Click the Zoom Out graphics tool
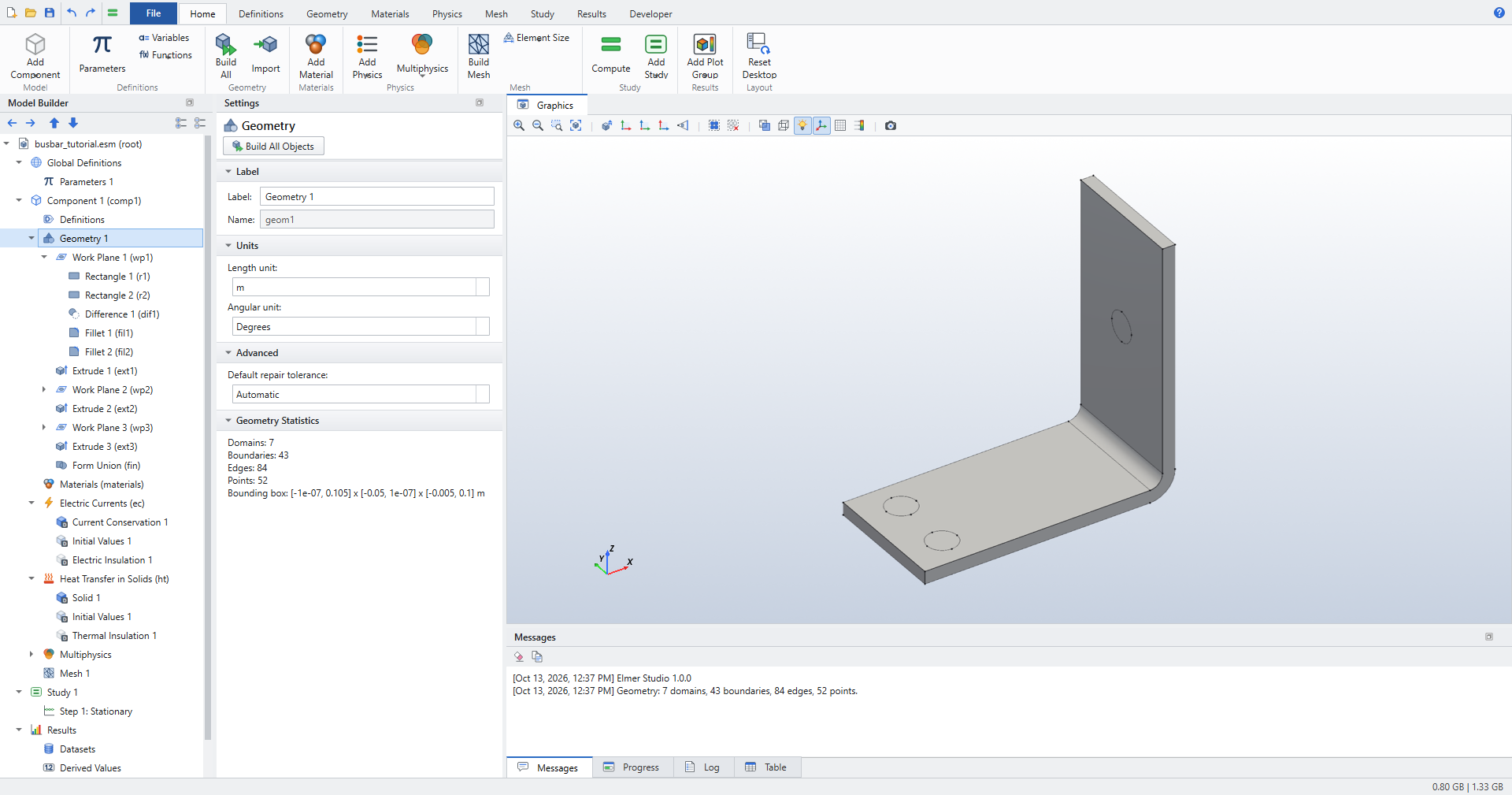 click(538, 125)
